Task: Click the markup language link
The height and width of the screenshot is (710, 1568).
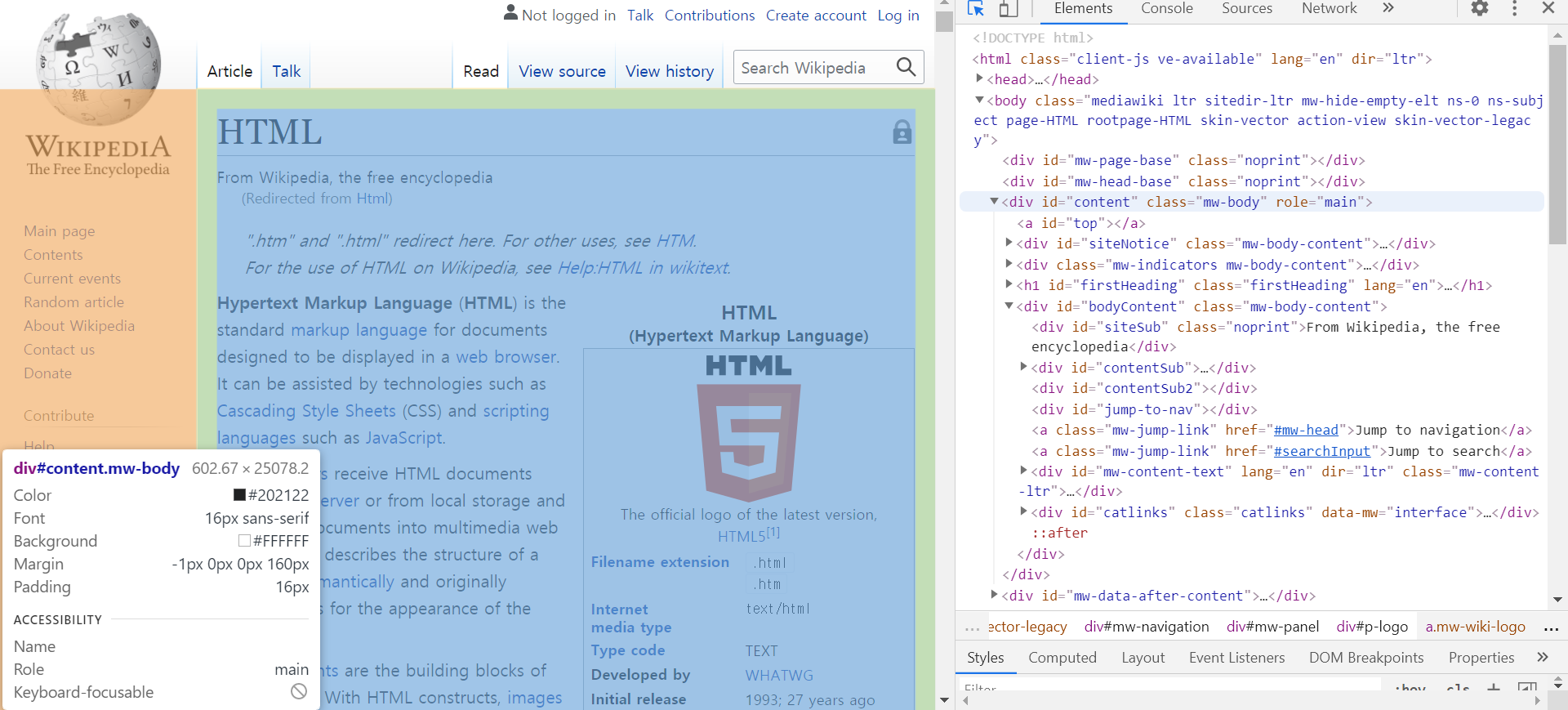Action: pyautogui.click(x=359, y=330)
